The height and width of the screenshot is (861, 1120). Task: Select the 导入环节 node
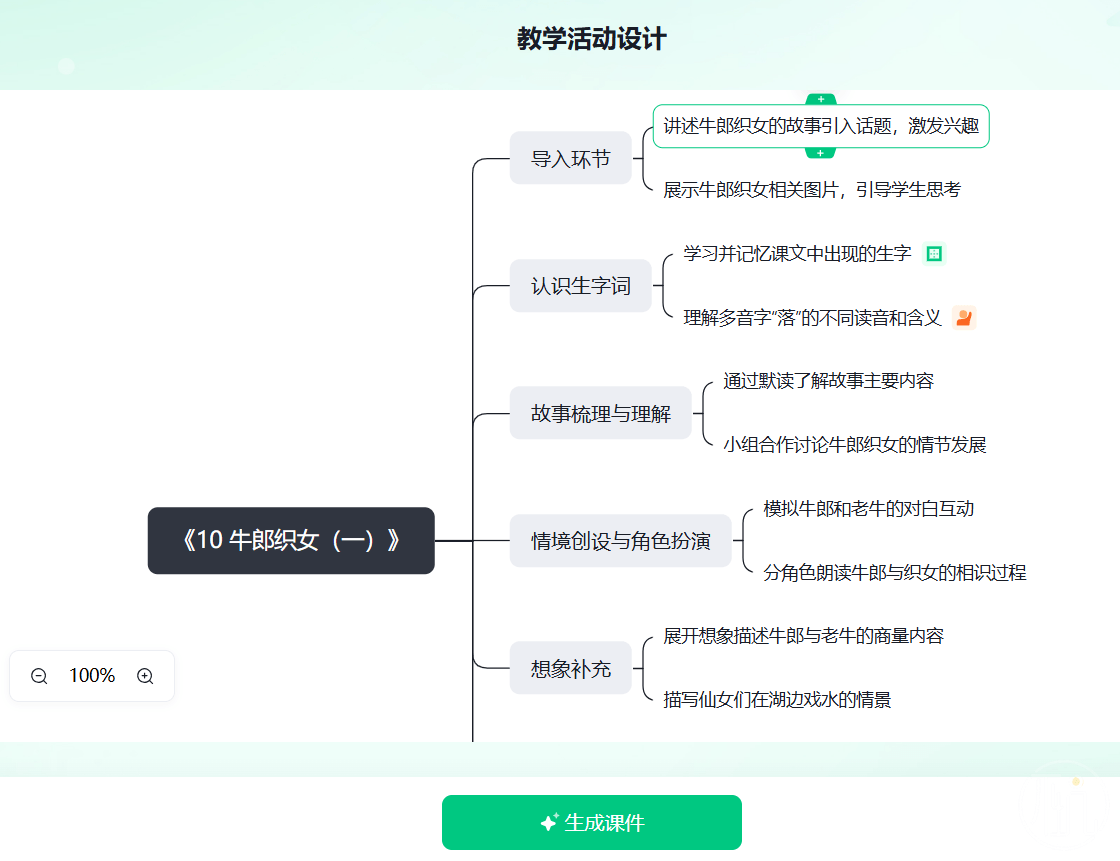[571, 158]
